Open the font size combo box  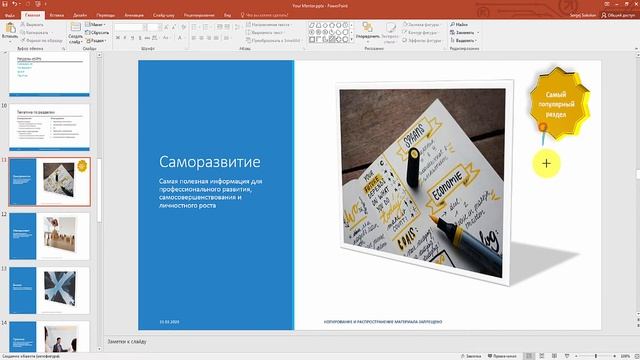pos(155,27)
